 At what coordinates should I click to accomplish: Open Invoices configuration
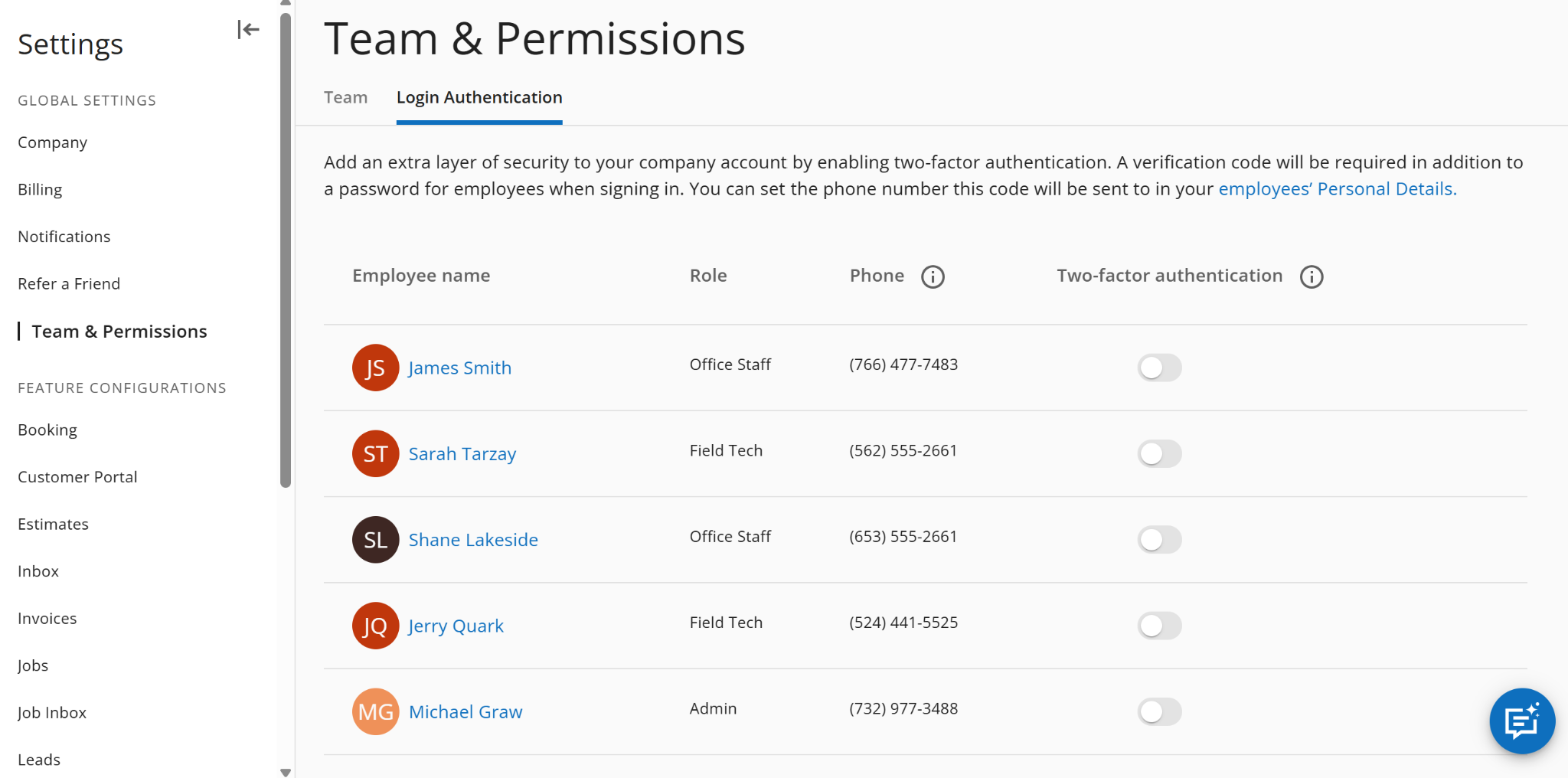tap(47, 618)
